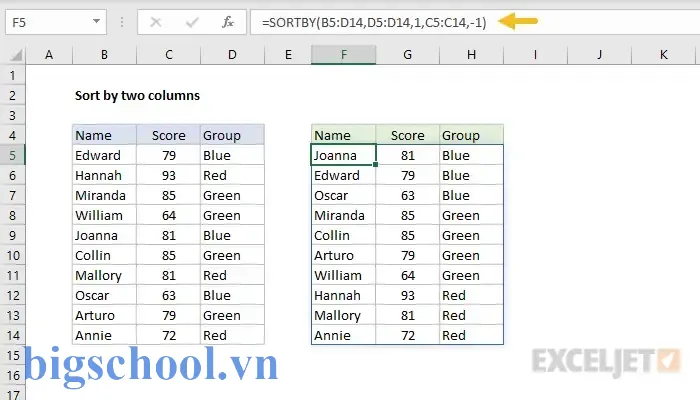Click inside the SORTBY formula in formula bar

(374, 22)
